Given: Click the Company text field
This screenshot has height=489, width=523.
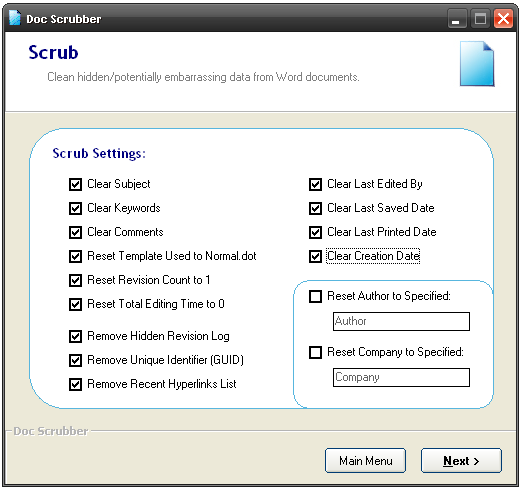Looking at the screenshot, I should coord(401,377).
